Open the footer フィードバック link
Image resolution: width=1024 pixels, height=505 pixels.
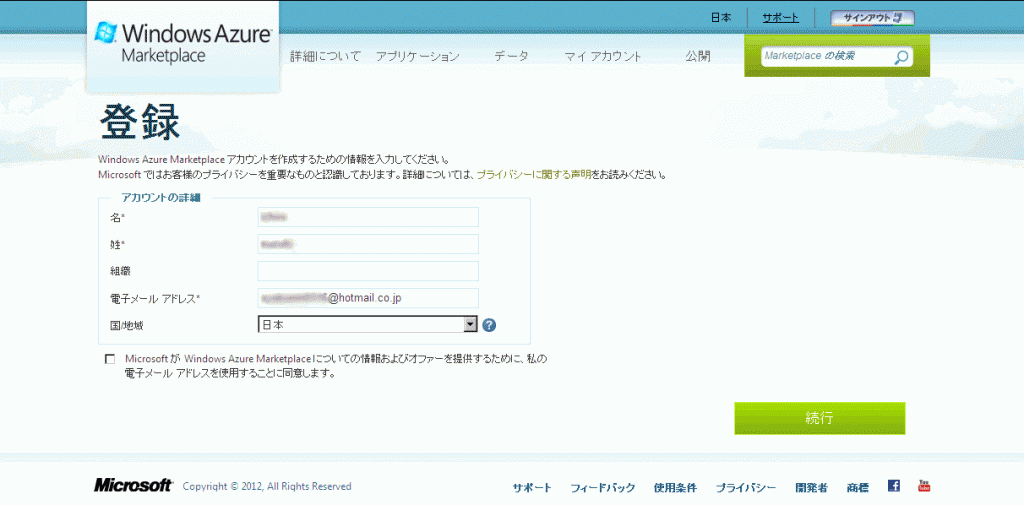[x=603, y=487]
